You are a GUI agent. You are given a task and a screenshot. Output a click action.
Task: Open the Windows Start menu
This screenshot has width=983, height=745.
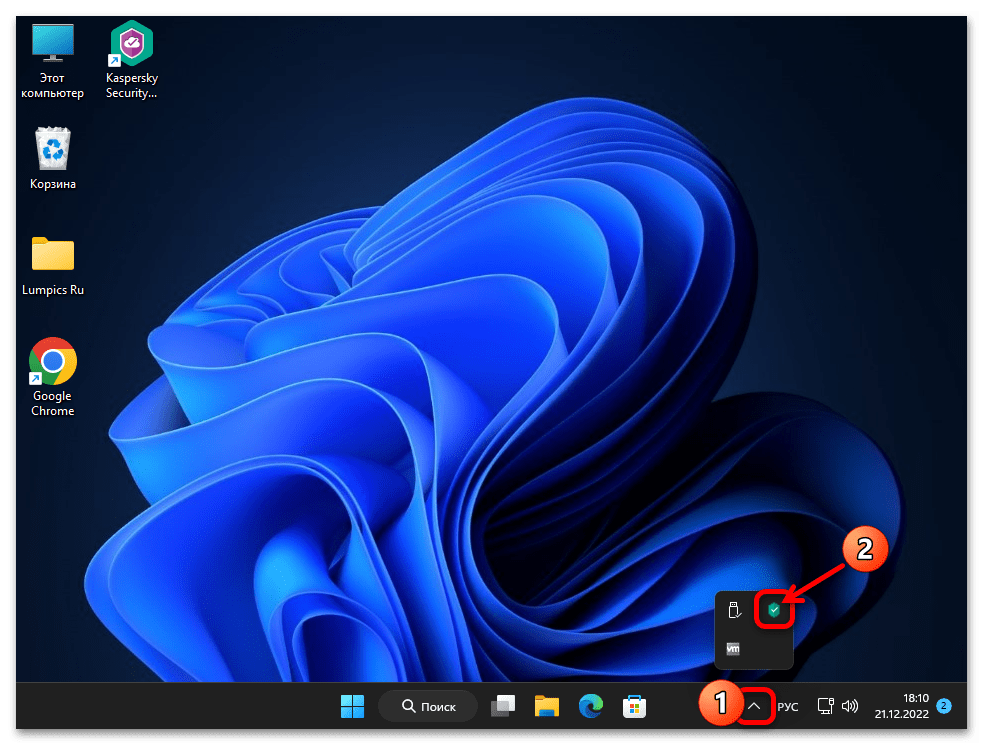(x=352, y=706)
